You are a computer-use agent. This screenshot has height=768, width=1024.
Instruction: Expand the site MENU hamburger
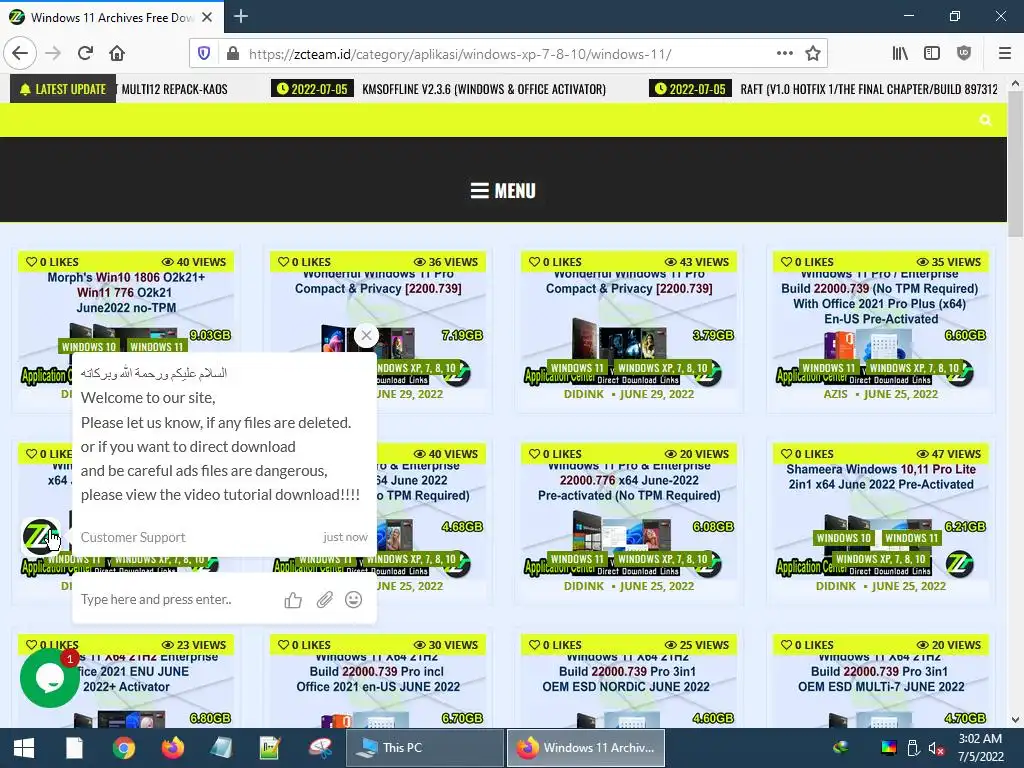click(503, 191)
